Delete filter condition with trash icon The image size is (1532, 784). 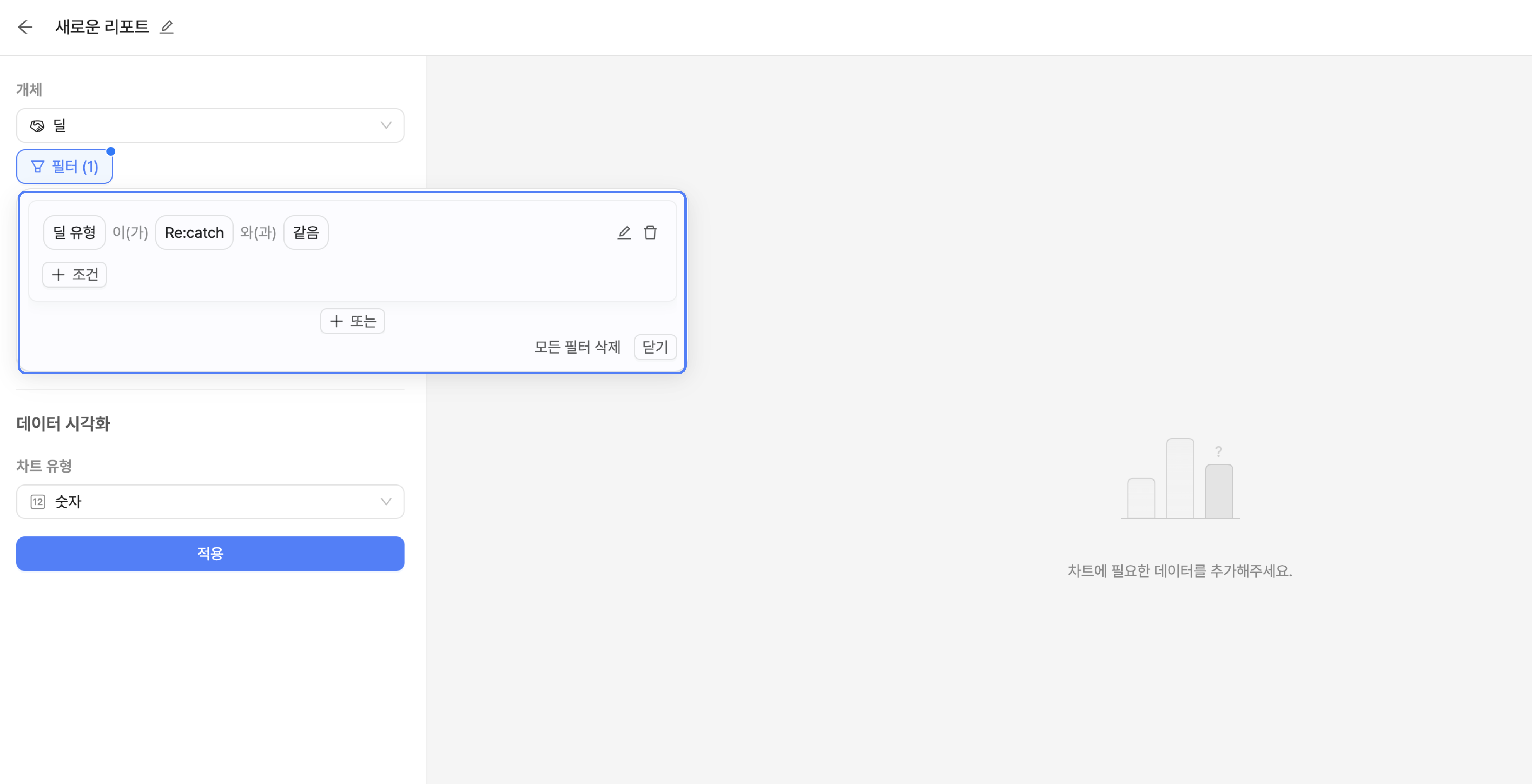(x=650, y=232)
